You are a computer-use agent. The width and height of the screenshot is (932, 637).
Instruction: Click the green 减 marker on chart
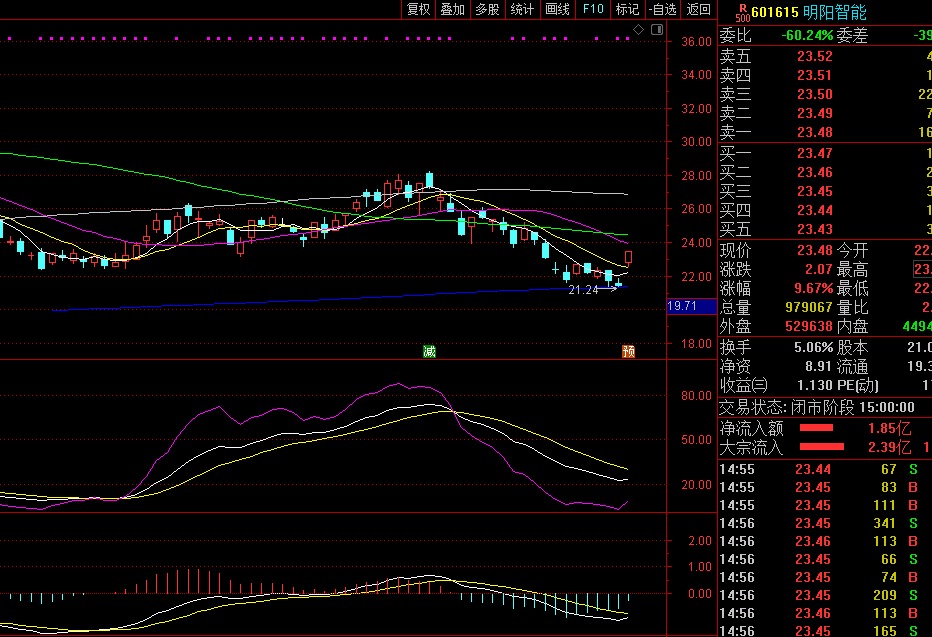(429, 351)
